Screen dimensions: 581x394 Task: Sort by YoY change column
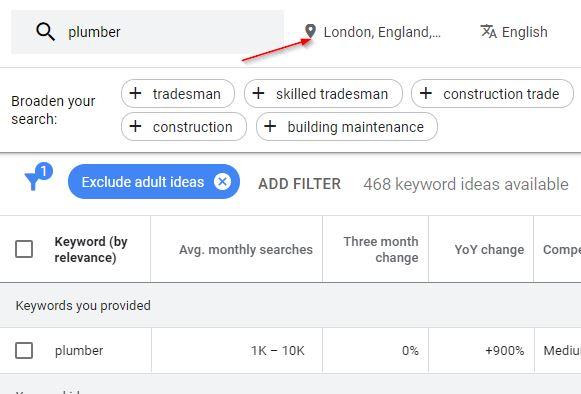489,249
